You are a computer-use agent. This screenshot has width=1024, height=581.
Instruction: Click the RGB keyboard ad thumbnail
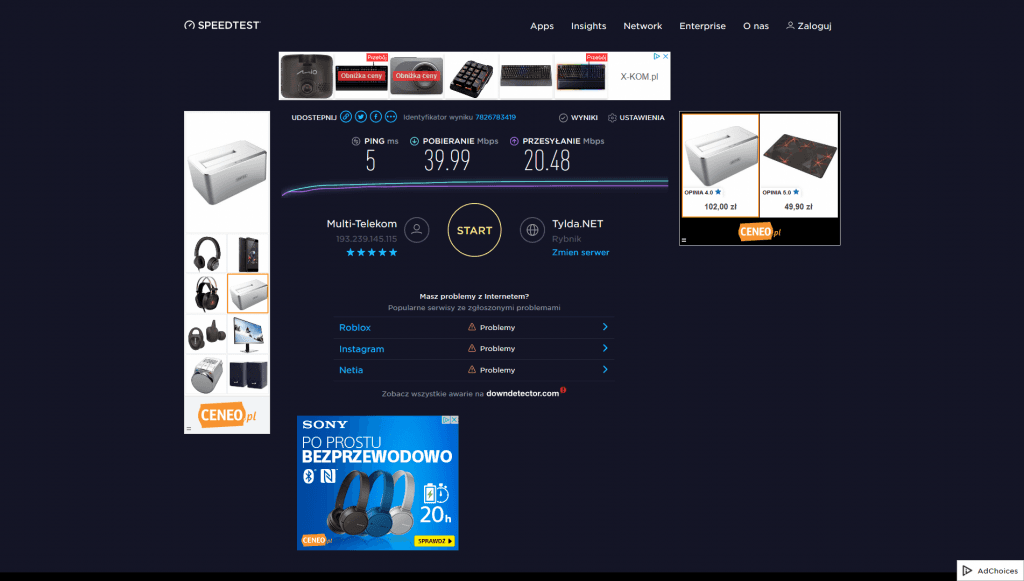point(581,76)
